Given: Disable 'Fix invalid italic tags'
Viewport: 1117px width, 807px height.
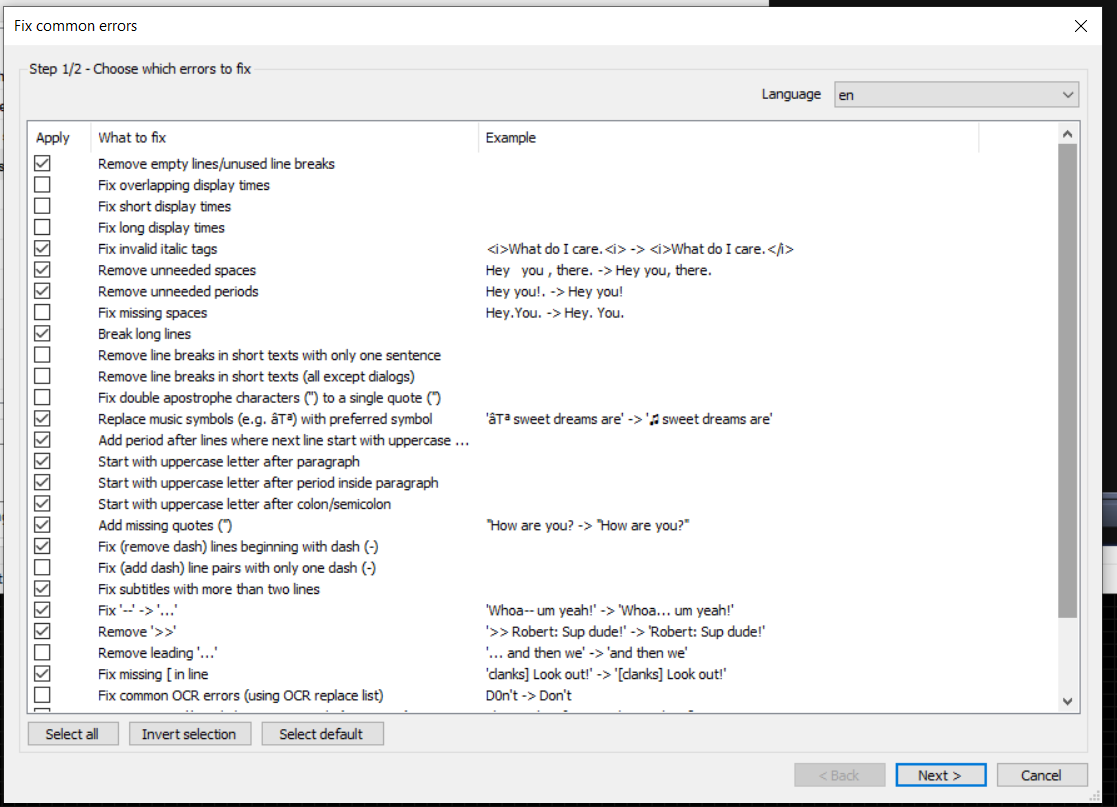Looking at the screenshot, I should tap(43, 248).
